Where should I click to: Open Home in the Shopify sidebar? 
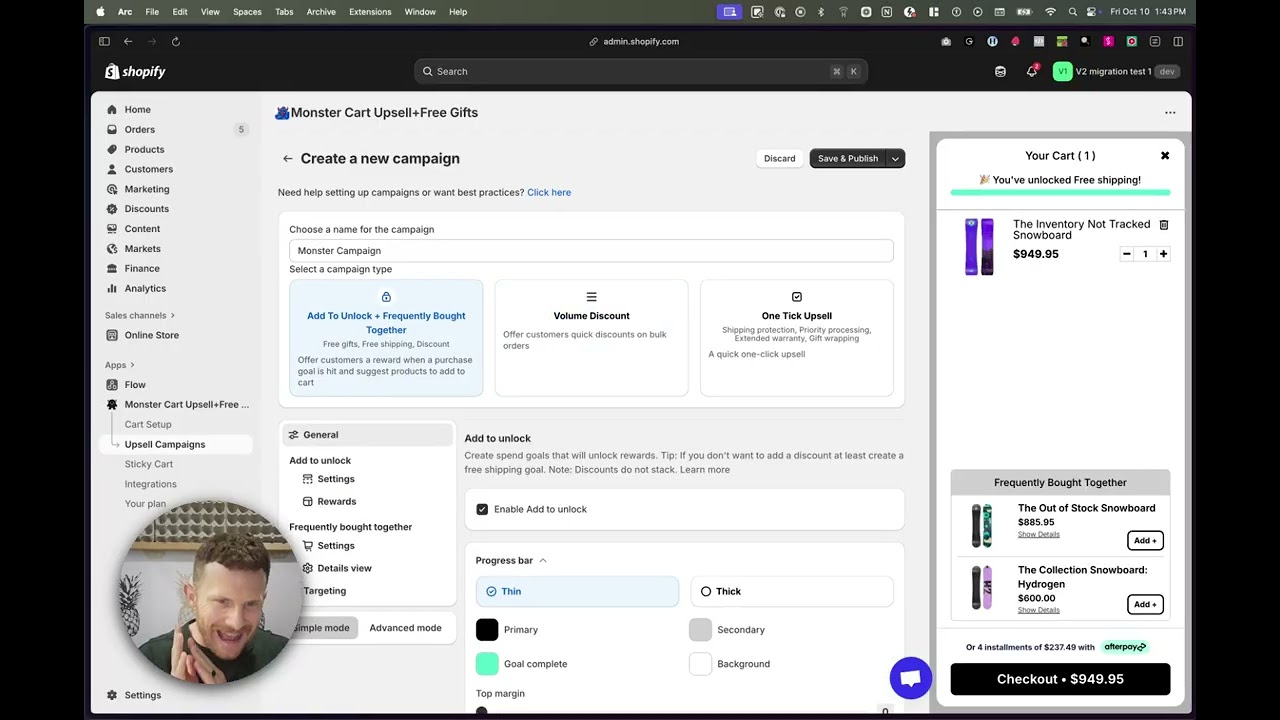[x=137, y=109]
